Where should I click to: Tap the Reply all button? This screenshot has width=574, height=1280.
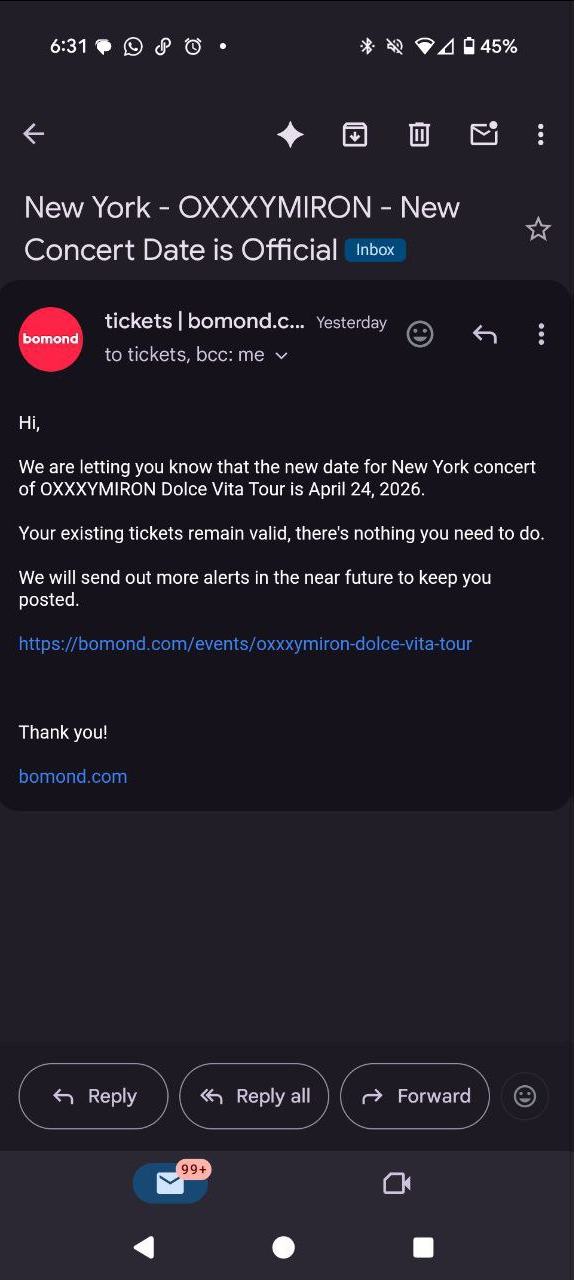[254, 1096]
